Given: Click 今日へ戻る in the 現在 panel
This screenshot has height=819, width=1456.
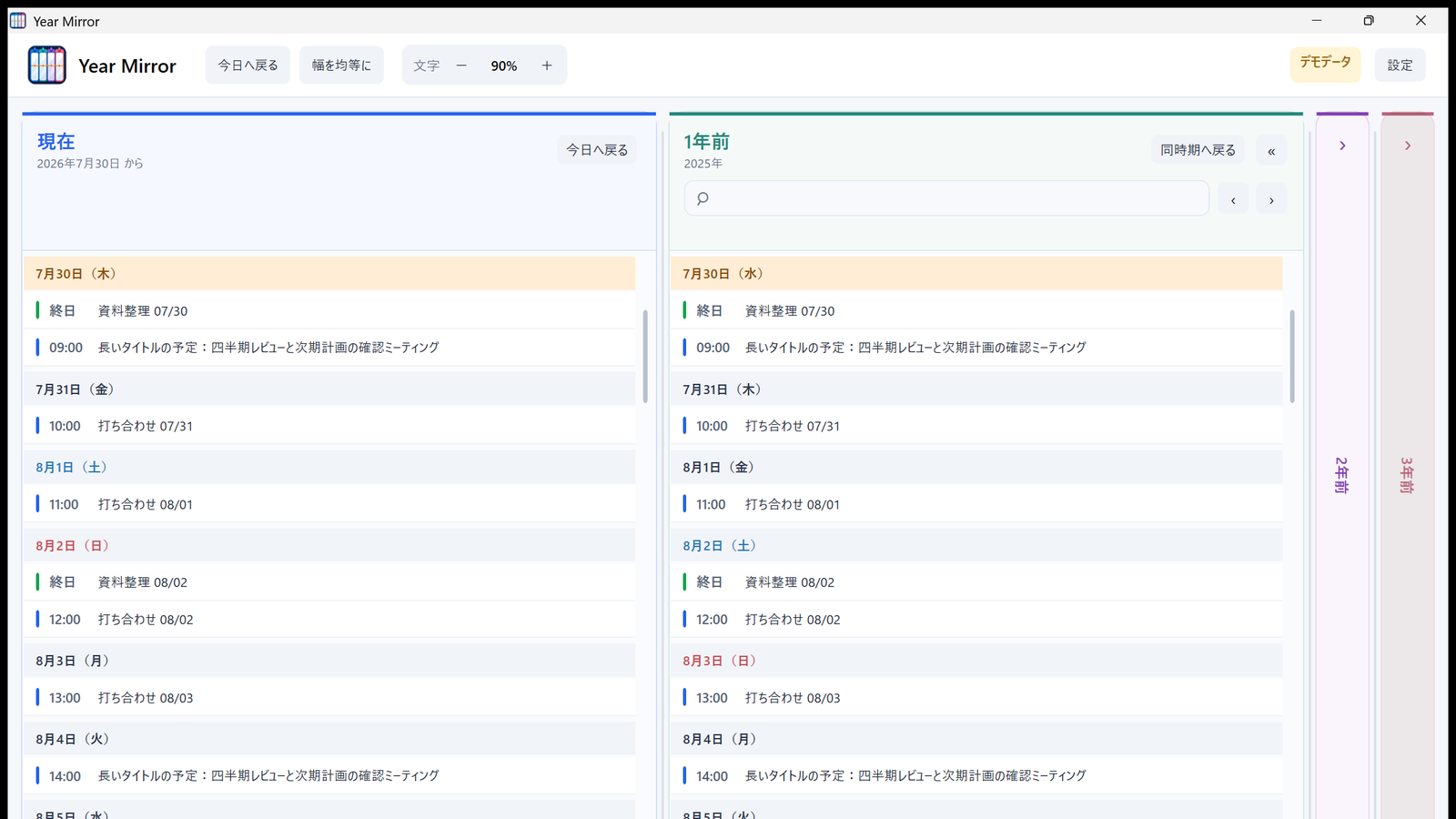Looking at the screenshot, I should coord(597,149).
